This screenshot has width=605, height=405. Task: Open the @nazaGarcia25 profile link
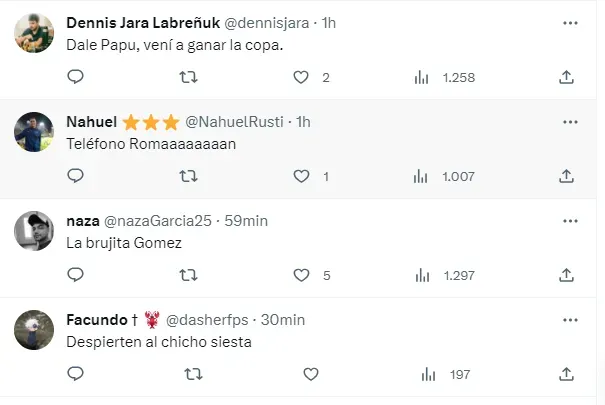point(163,221)
